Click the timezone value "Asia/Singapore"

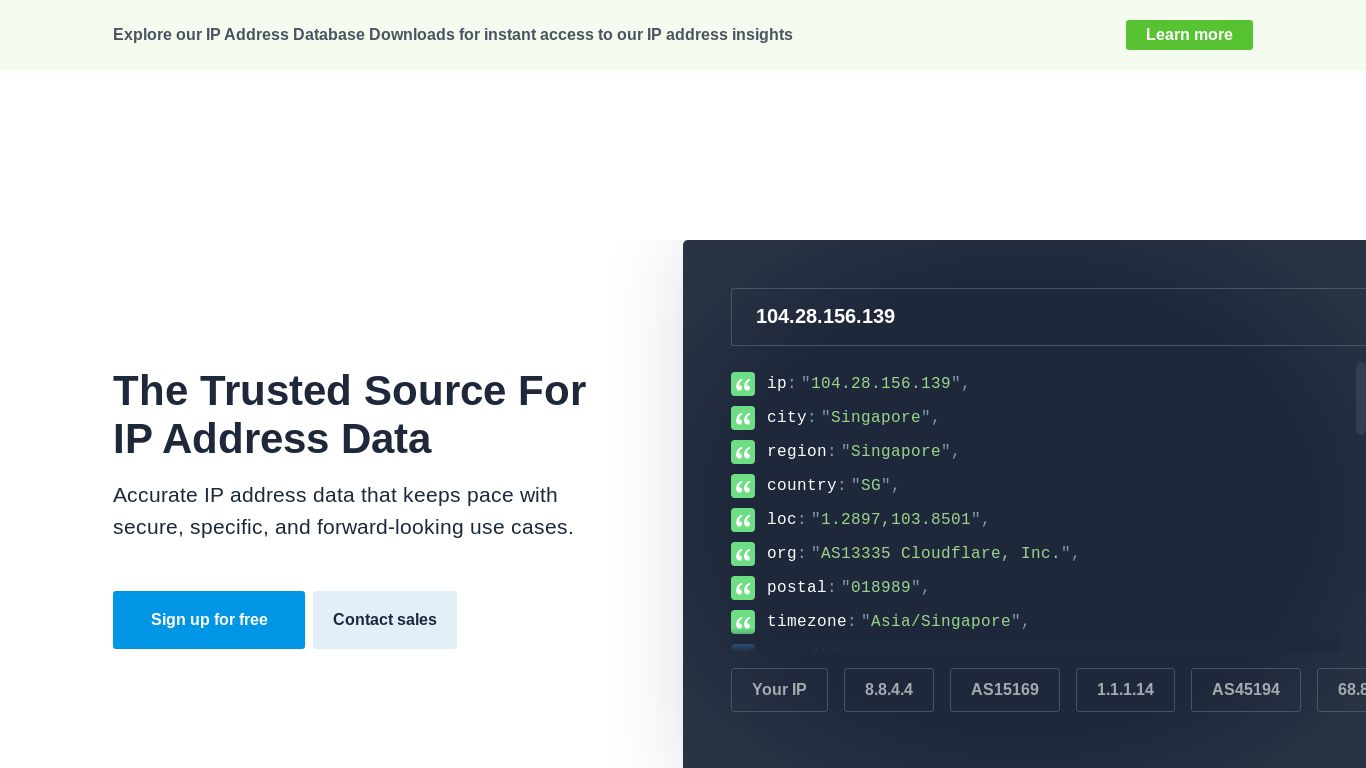tap(941, 622)
